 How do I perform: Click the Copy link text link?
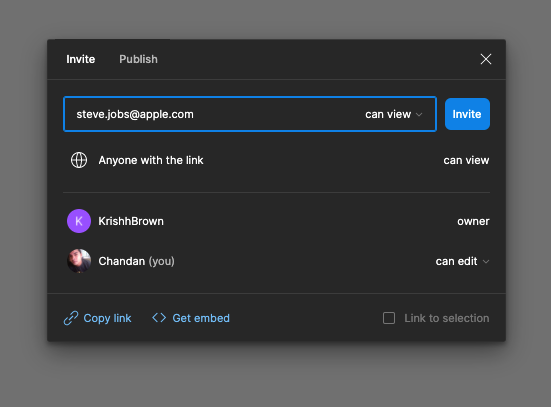pyautogui.click(x=107, y=318)
